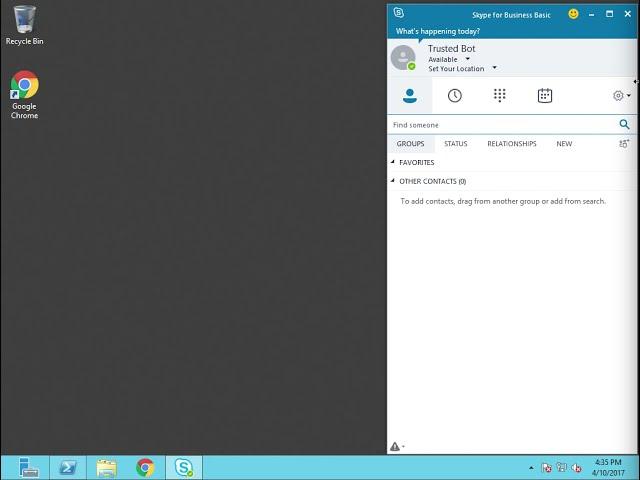
Task: Minimize the Skype for Business window
Action: point(591,15)
